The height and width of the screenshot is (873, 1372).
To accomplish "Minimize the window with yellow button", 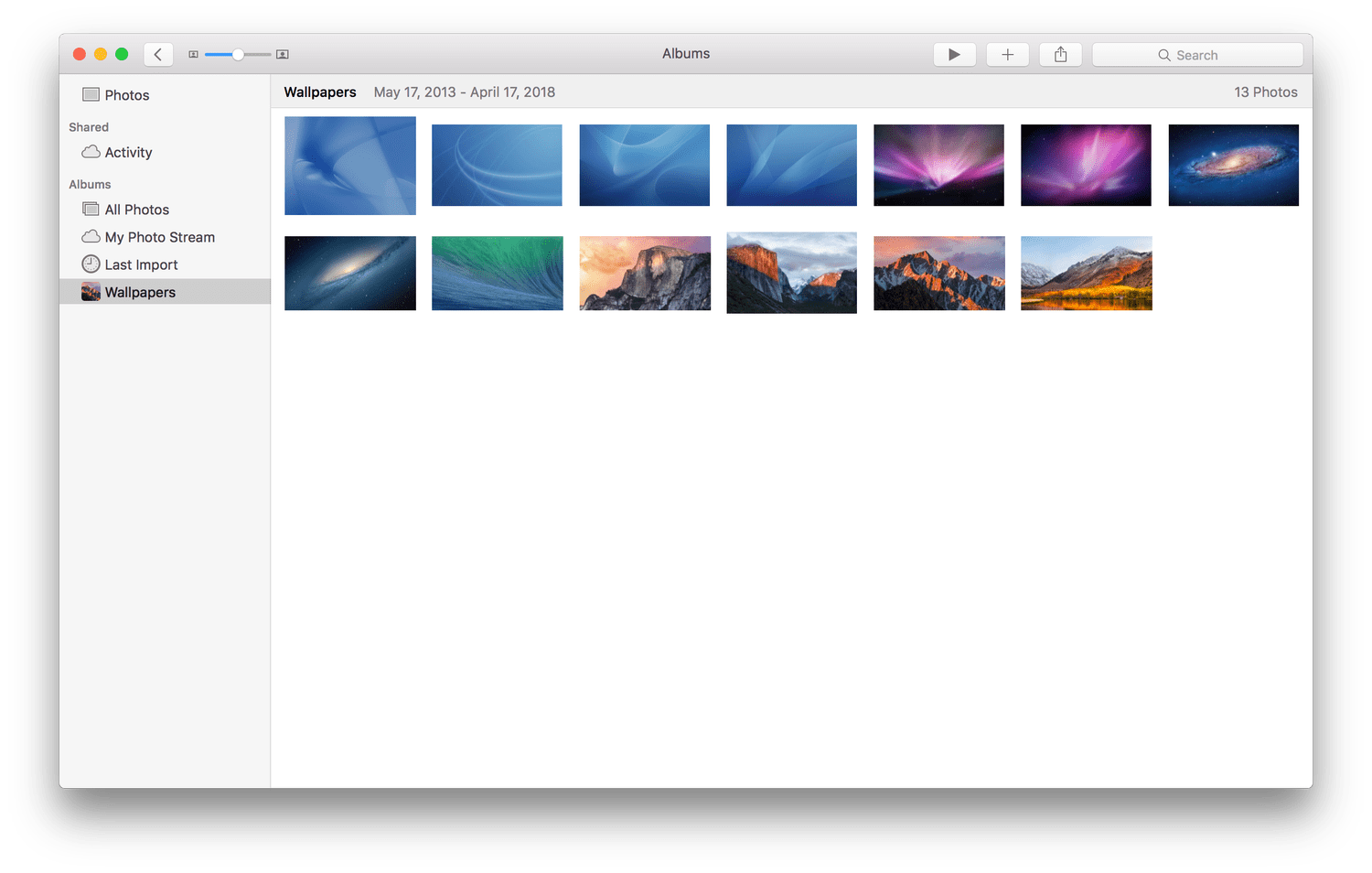I will [101, 55].
